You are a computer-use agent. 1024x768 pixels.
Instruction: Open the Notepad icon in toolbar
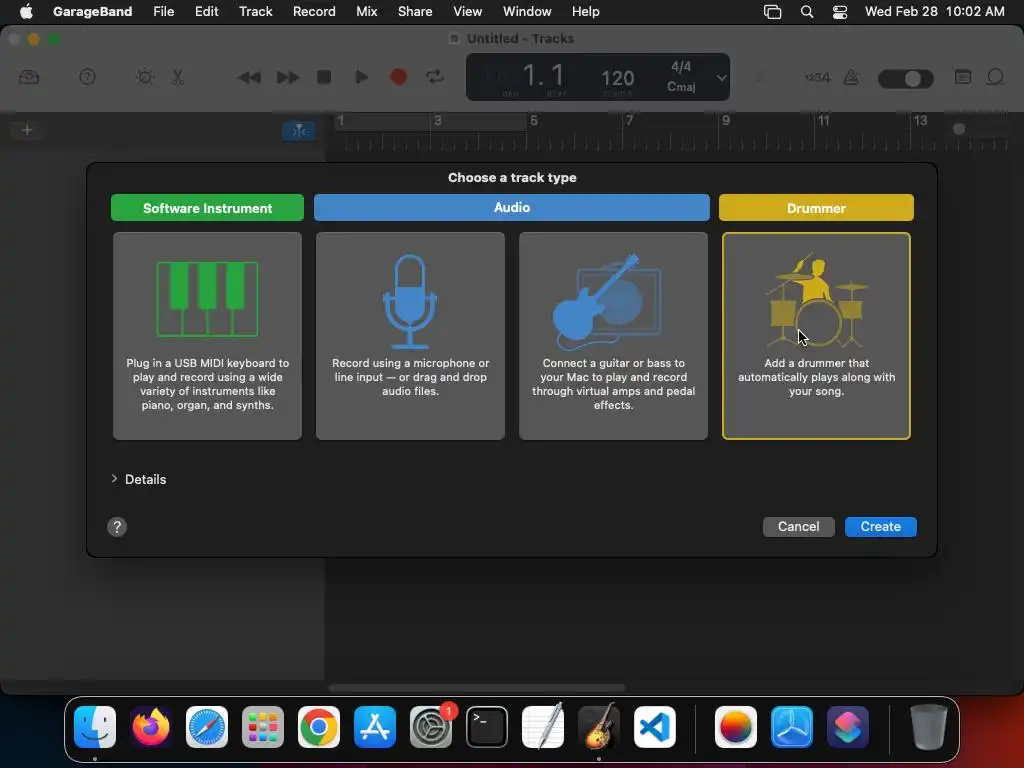(963, 78)
